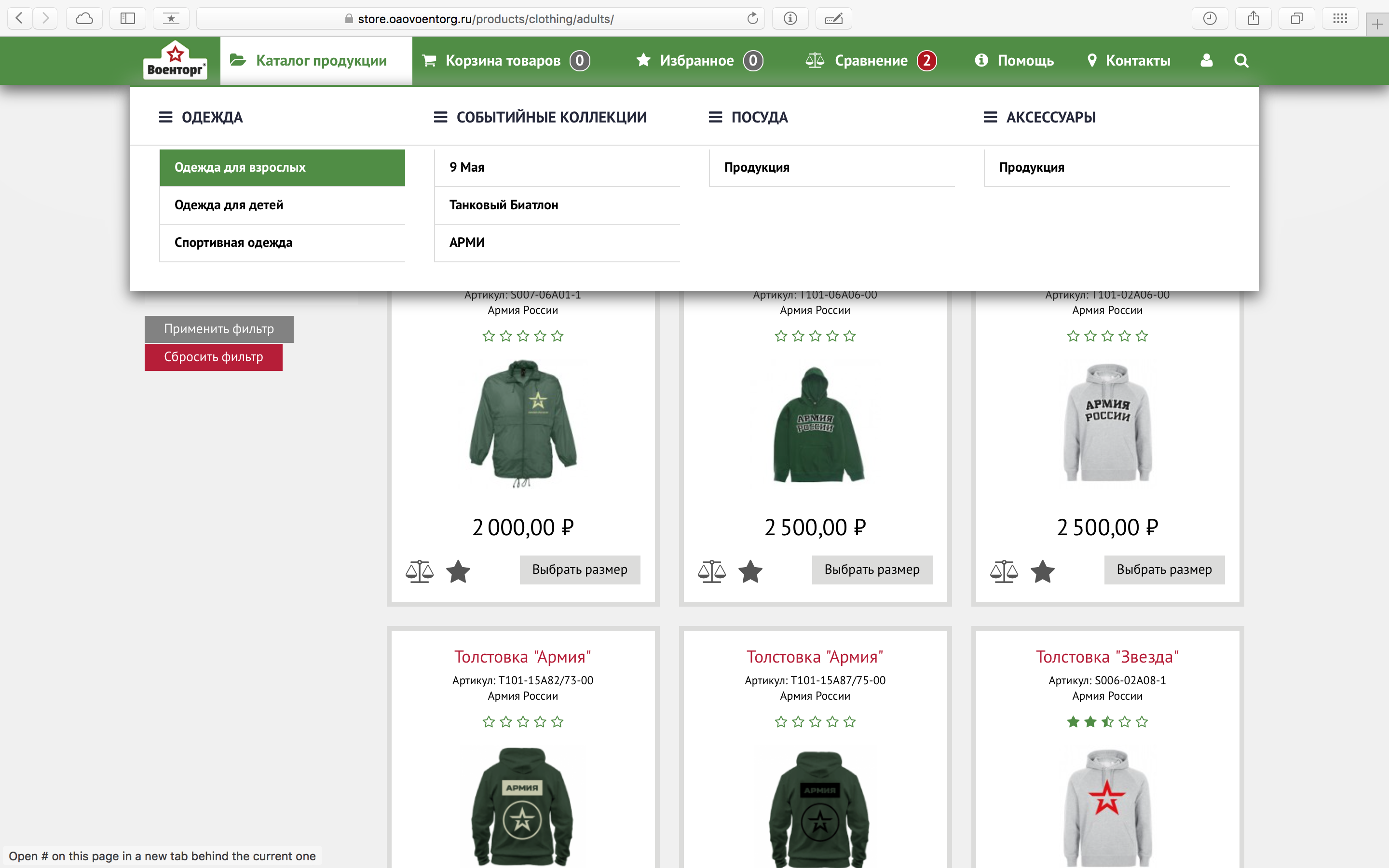The height and width of the screenshot is (868, 1389).
Task: Open Танковый Биатлон collection
Action: pos(558,205)
